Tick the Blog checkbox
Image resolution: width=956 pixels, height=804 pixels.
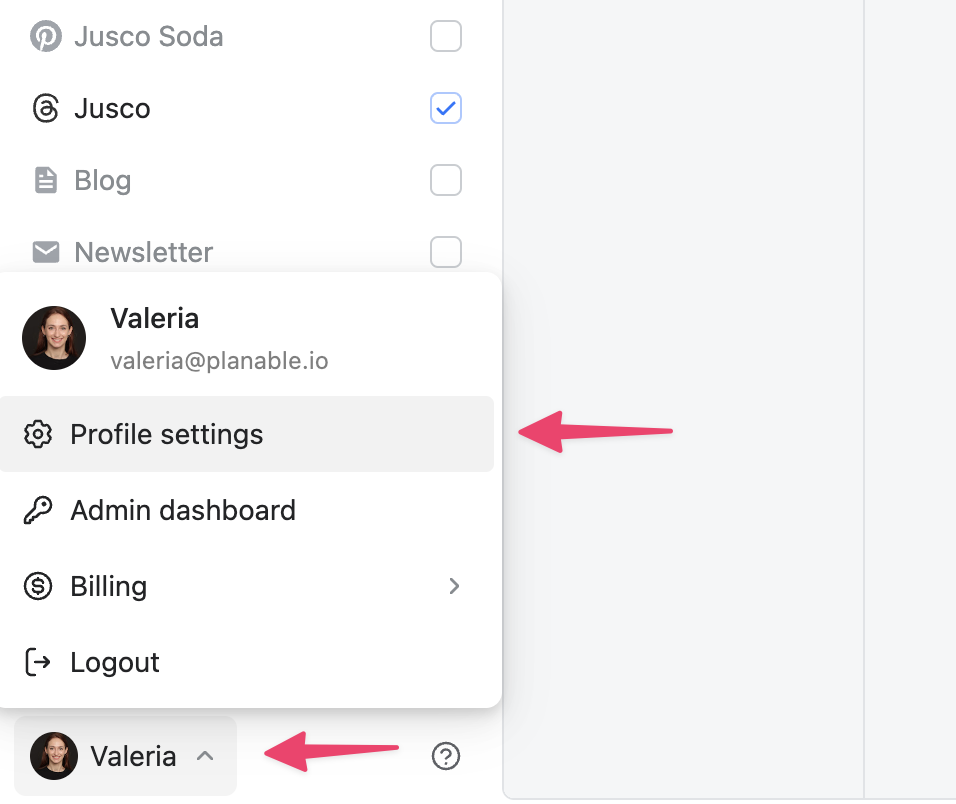(x=445, y=180)
